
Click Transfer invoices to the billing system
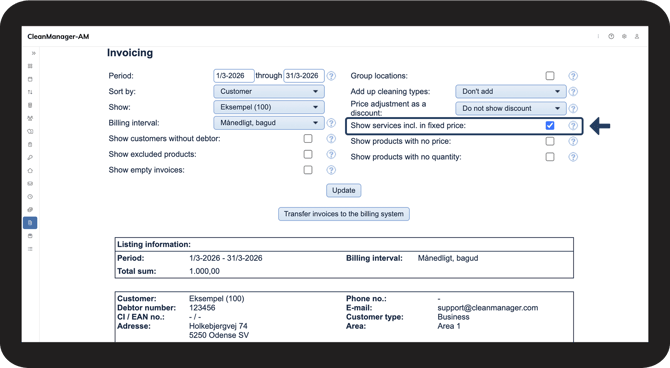344,214
